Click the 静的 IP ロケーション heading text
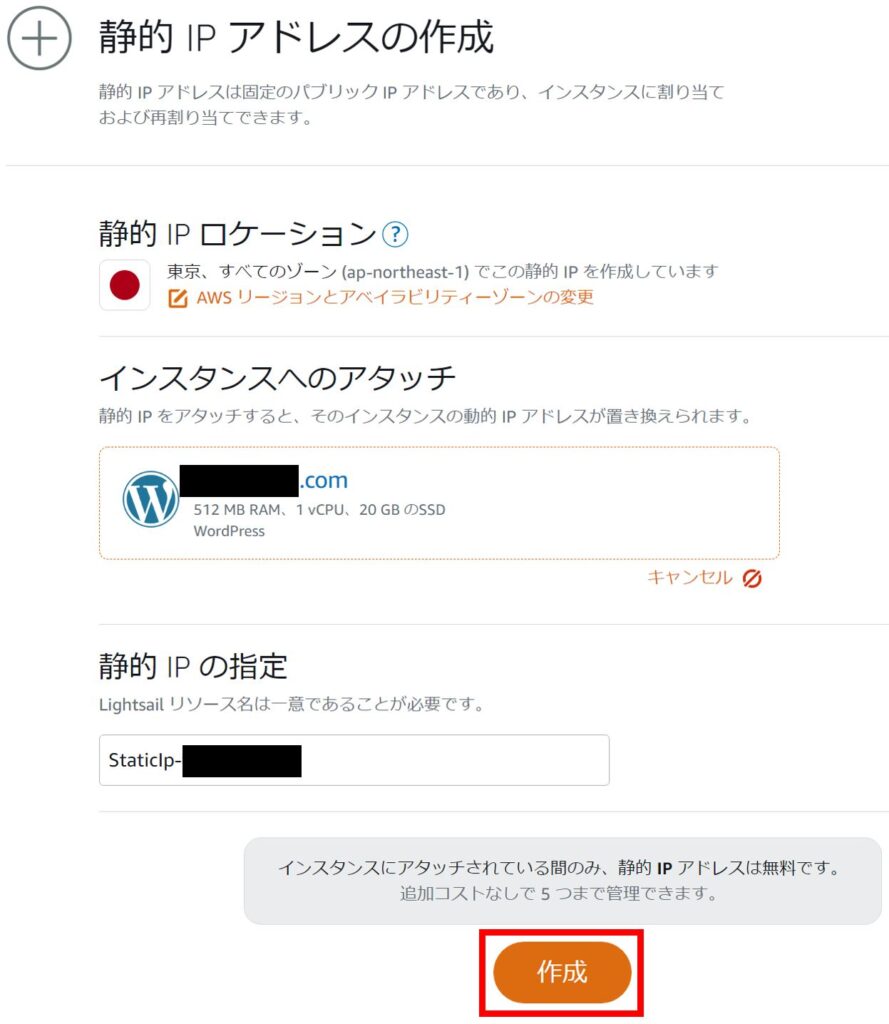This screenshot has width=889, height=1024. click(238, 234)
